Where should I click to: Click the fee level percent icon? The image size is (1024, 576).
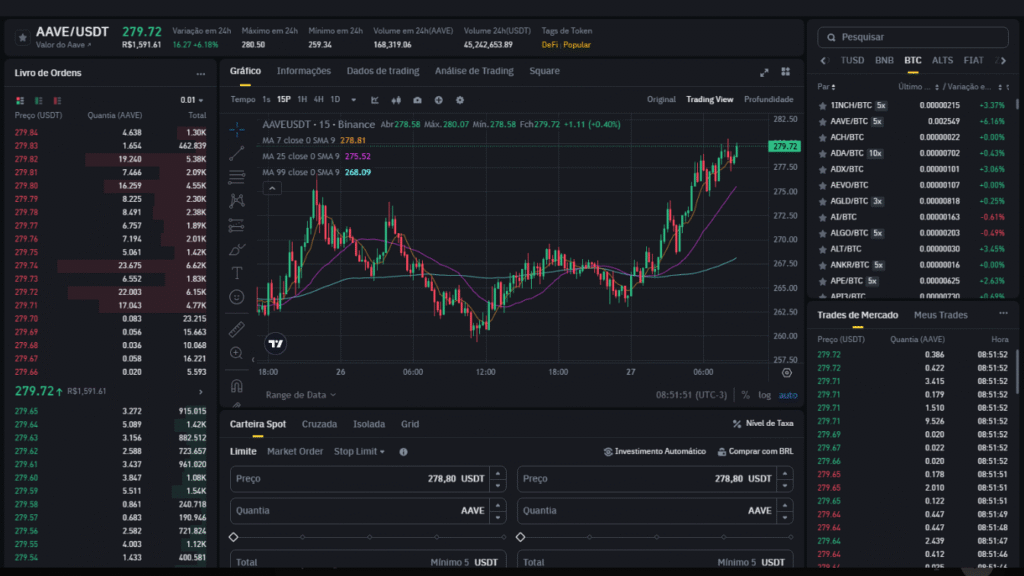point(737,424)
